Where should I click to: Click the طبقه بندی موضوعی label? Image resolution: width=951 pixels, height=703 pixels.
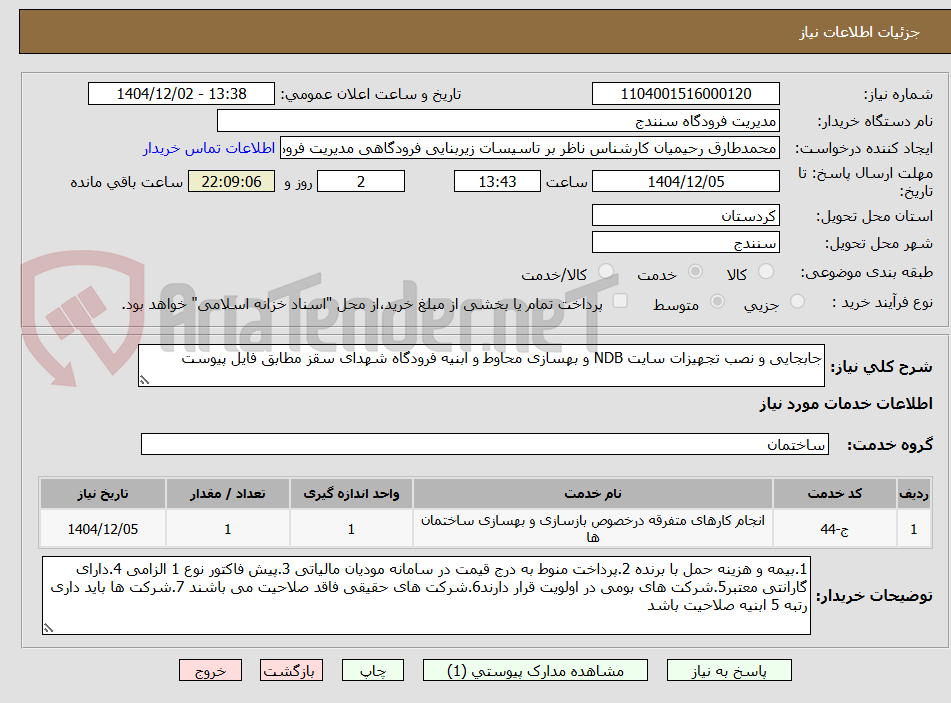867,272
